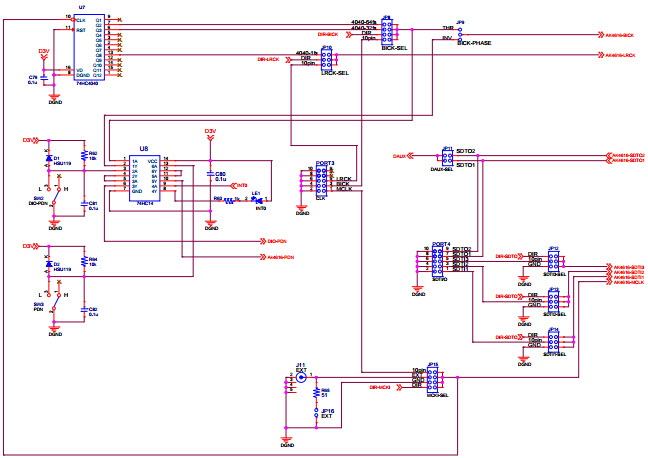Screen dimensions: 648x458
Task: Select the J11 EXT coaxial connector
Action: click(x=301, y=379)
